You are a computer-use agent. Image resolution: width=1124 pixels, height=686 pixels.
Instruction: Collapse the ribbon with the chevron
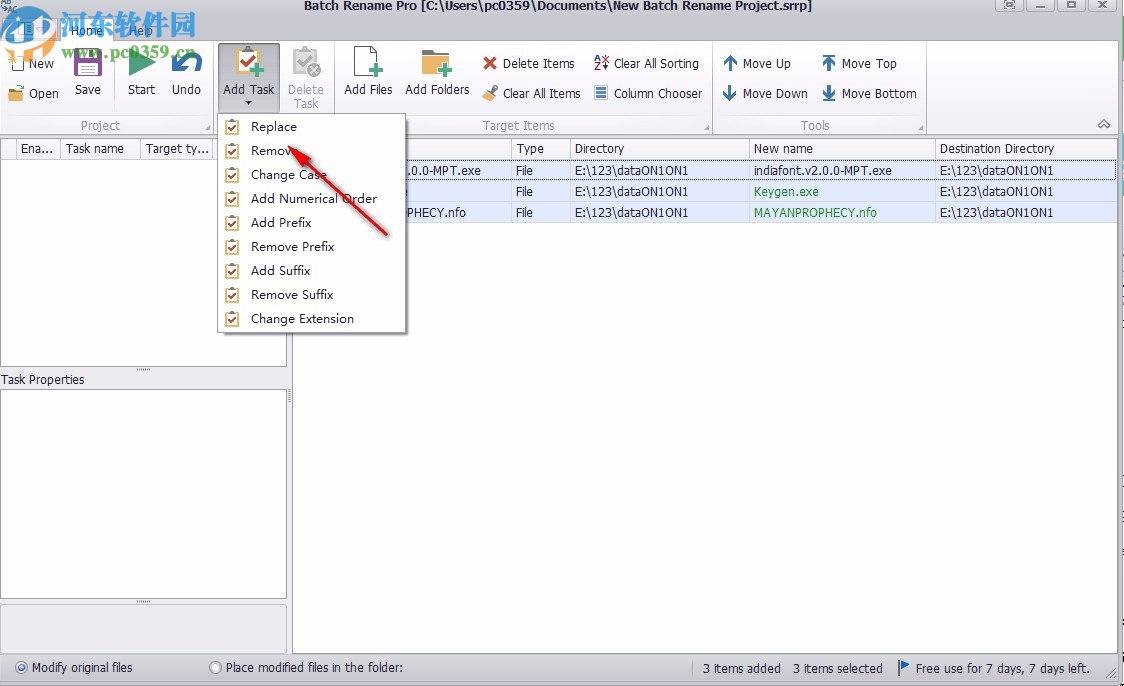1104,124
